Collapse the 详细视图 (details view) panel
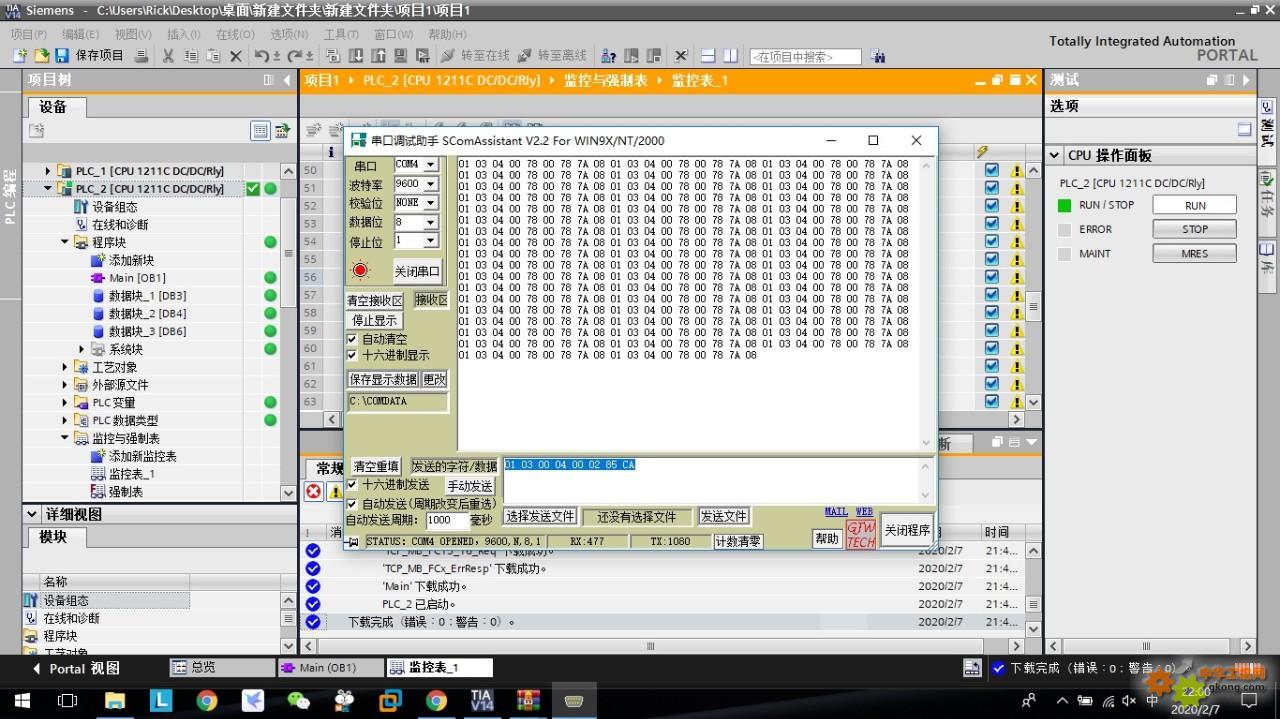 pyautogui.click(x=32, y=514)
